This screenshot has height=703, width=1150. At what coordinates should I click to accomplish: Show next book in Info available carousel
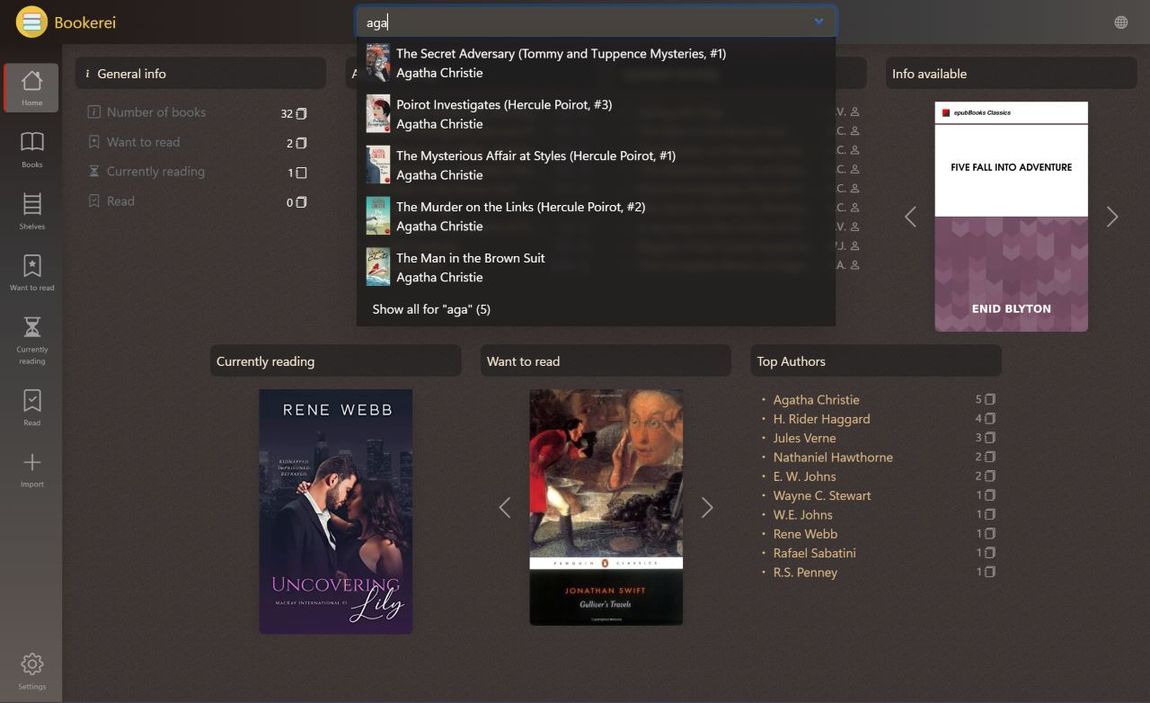[1112, 216]
